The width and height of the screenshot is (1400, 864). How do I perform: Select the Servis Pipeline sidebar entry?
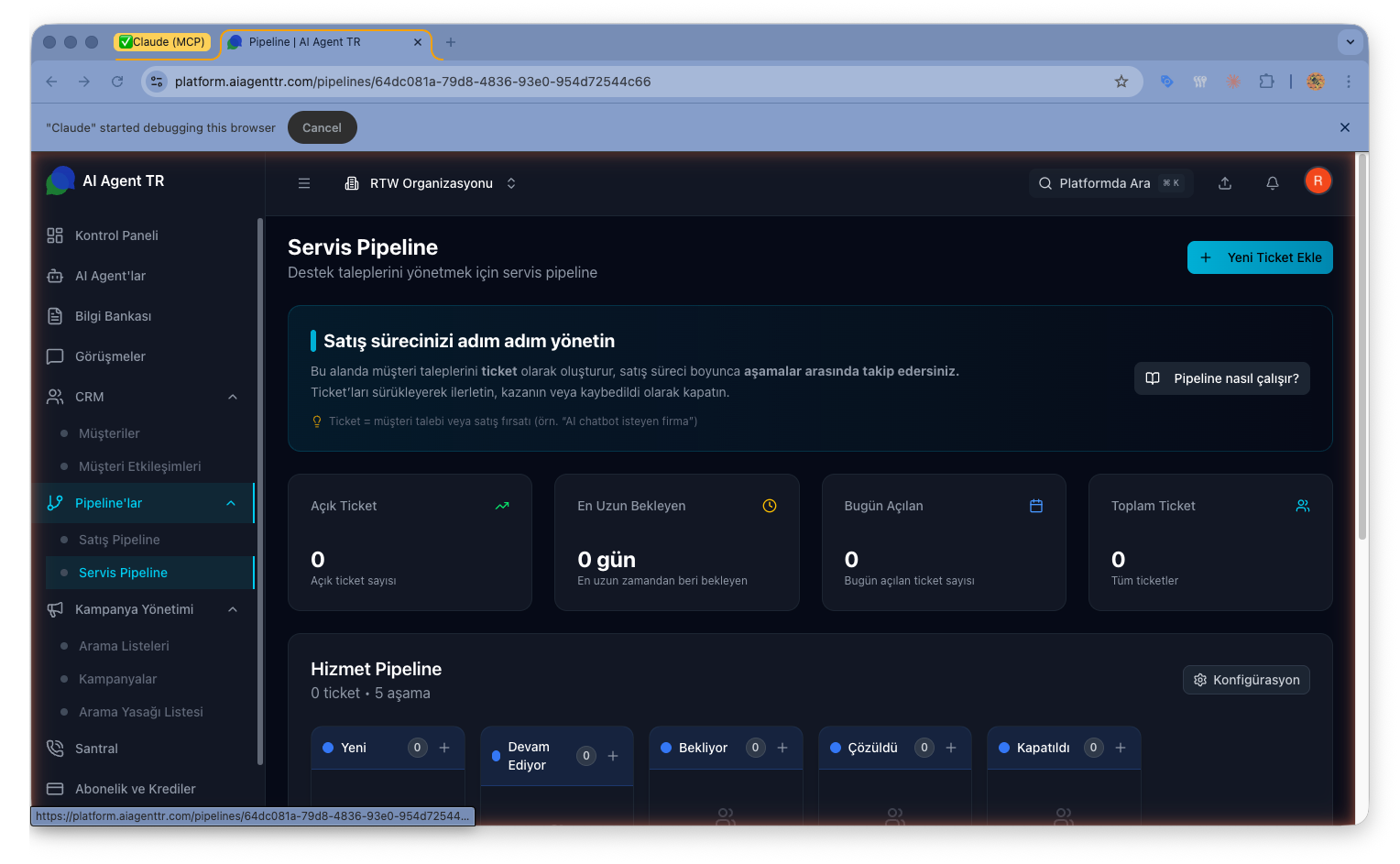pyautogui.click(x=148, y=573)
